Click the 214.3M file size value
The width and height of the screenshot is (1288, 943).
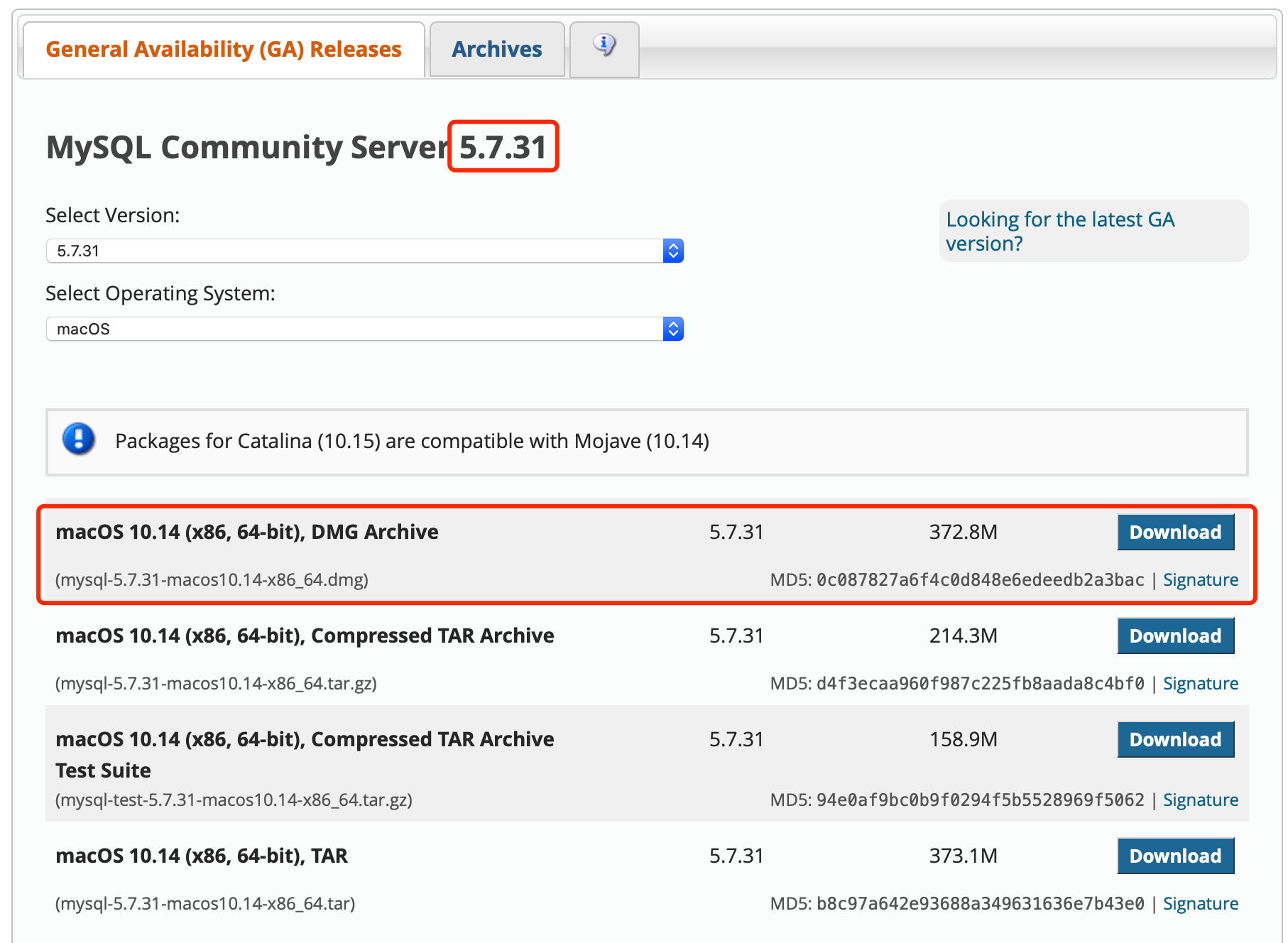964,636
